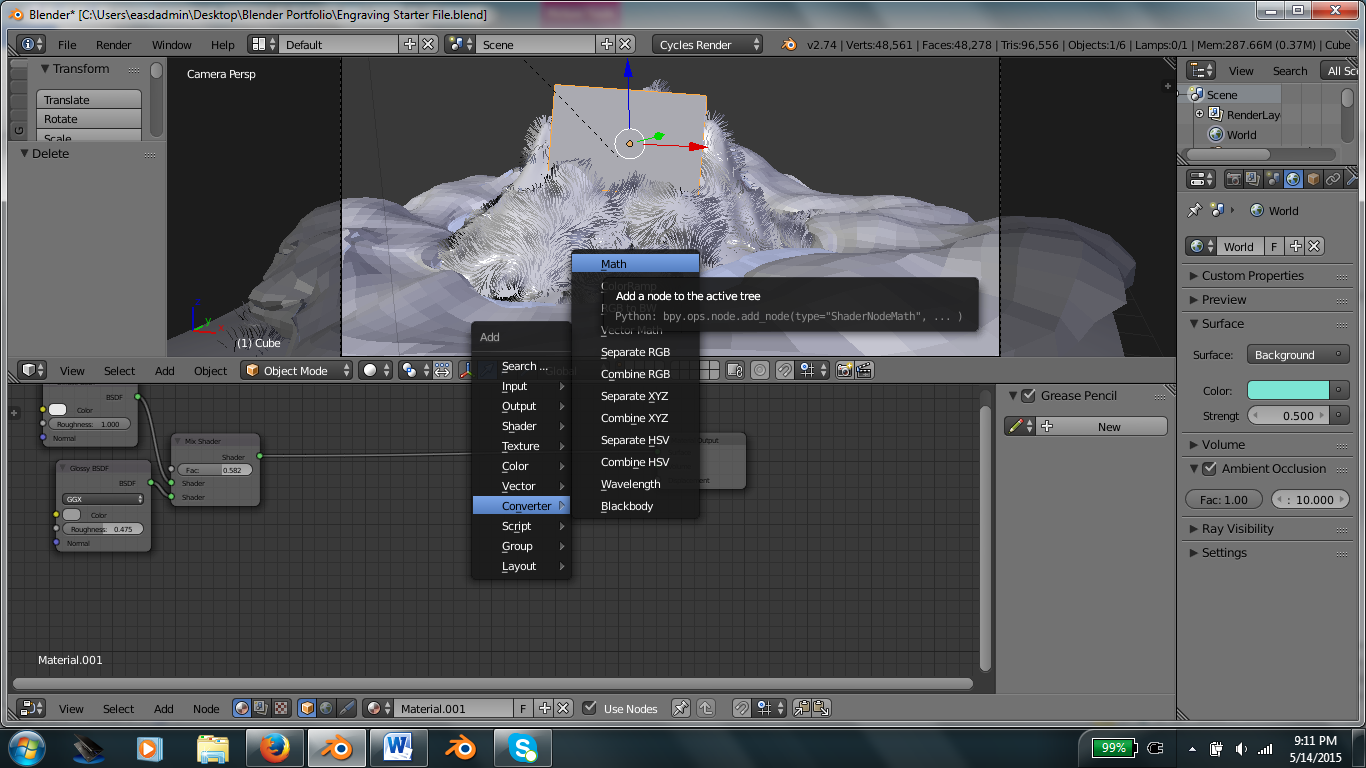Open the Constraints properties tab (chain icon)
1366x768 pixels.
click(1333, 179)
